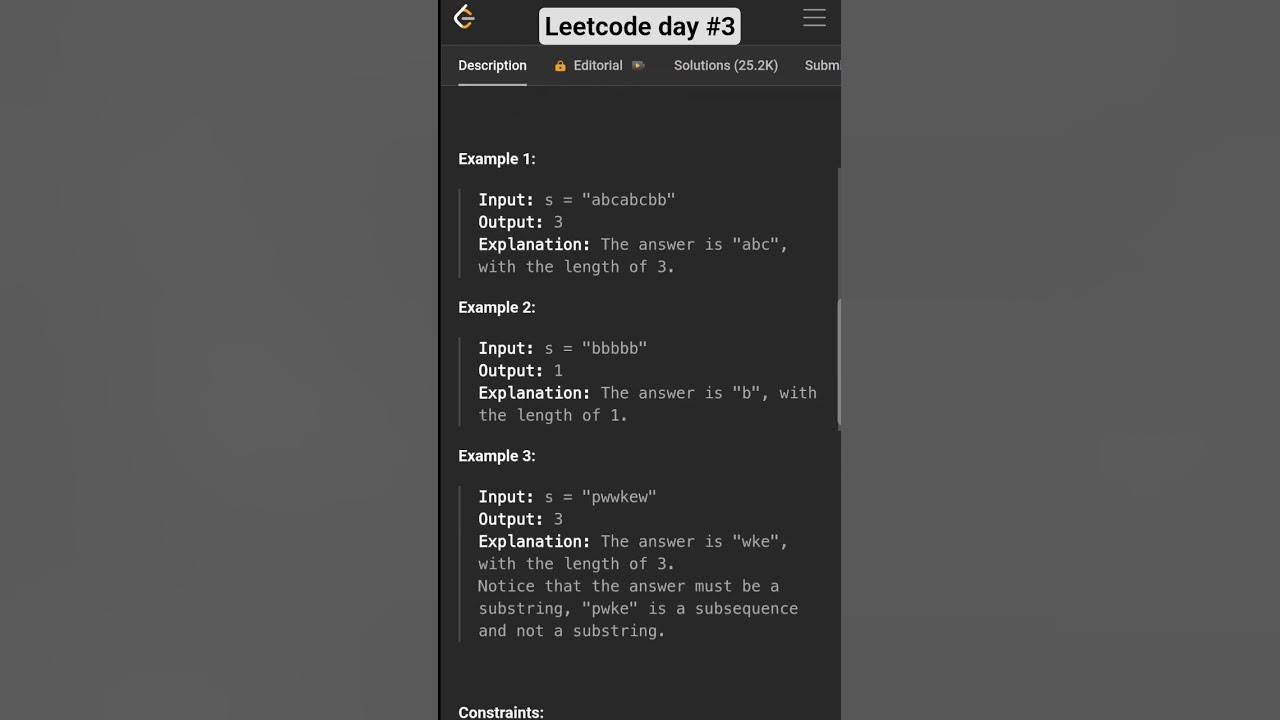Click the "Example 1:" heading
This screenshot has height=720, width=1280.
[x=497, y=159]
